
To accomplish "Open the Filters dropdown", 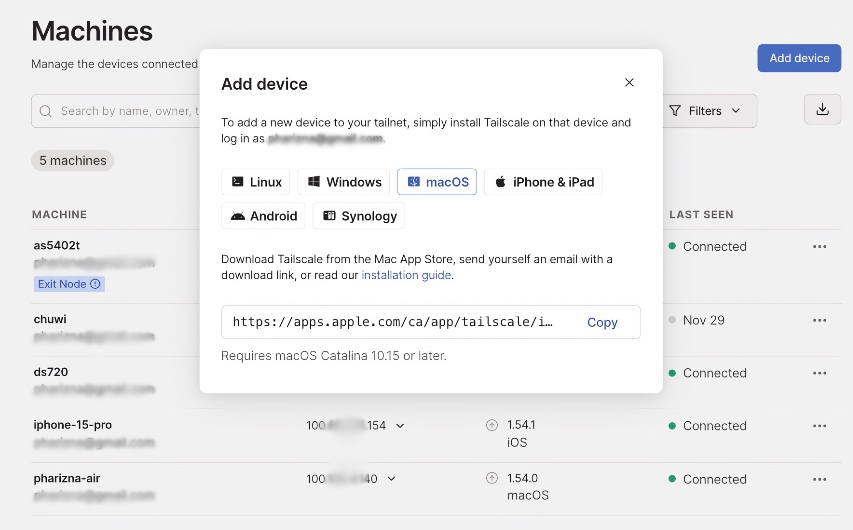I will [704, 111].
